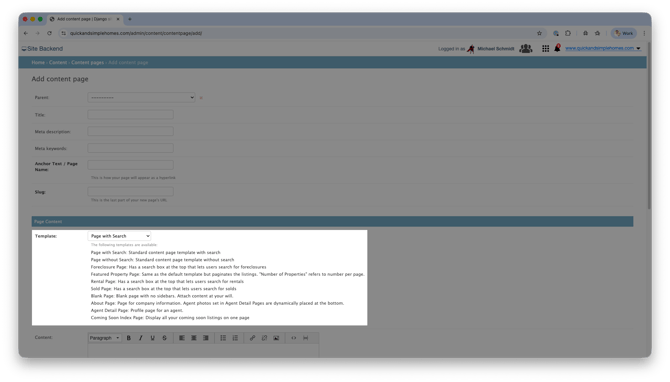Click the 'Rental Page' template description line
This screenshot has height=382, width=670.
point(167,282)
